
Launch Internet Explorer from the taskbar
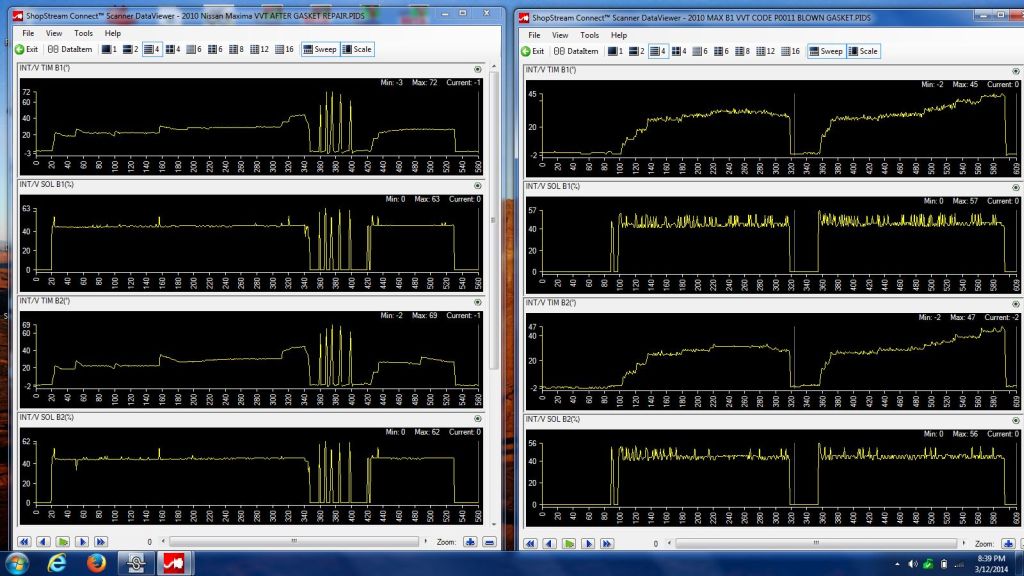click(57, 563)
